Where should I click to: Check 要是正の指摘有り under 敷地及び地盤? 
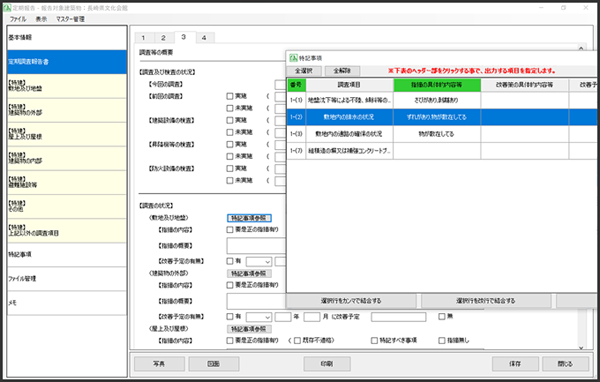coord(230,230)
